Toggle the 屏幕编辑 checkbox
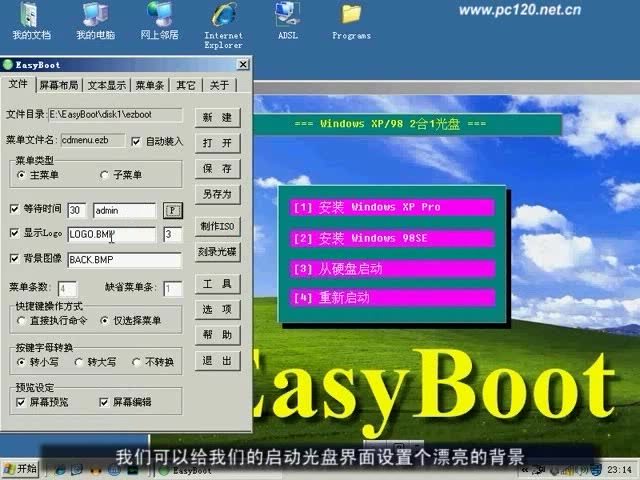Viewport: 640px width, 480px height. point(104,402)
